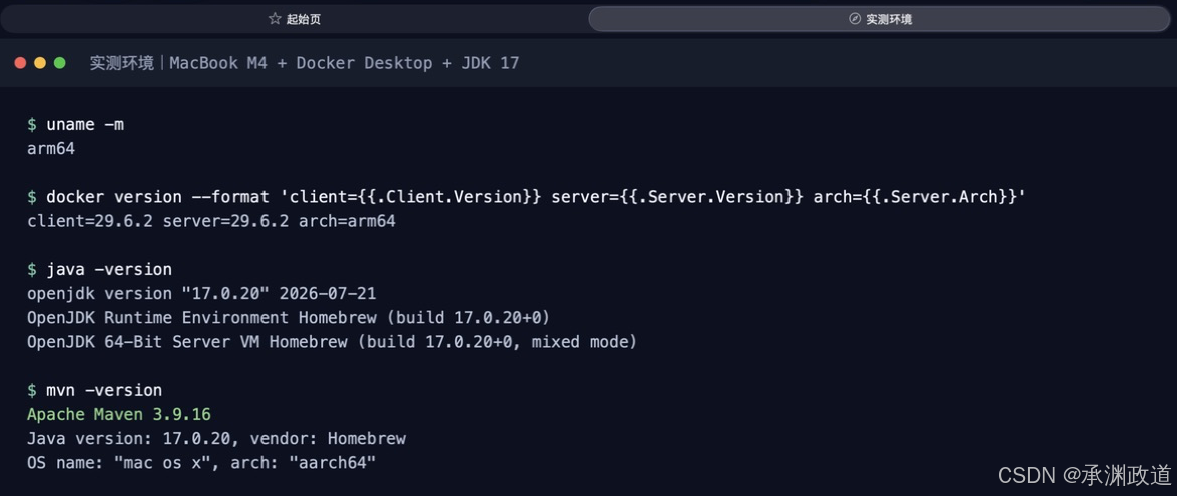
Task: Click the CSDN @承渊政道 watermark
Action: tap(1085, 474)
